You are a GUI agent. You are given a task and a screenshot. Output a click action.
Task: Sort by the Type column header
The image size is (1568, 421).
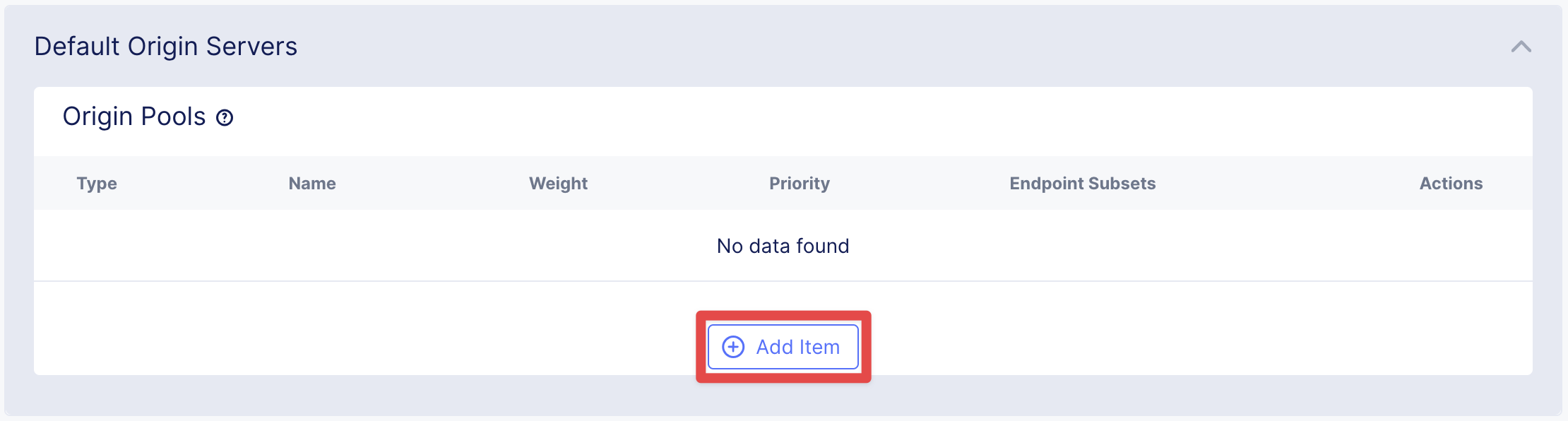coord(97,184)
